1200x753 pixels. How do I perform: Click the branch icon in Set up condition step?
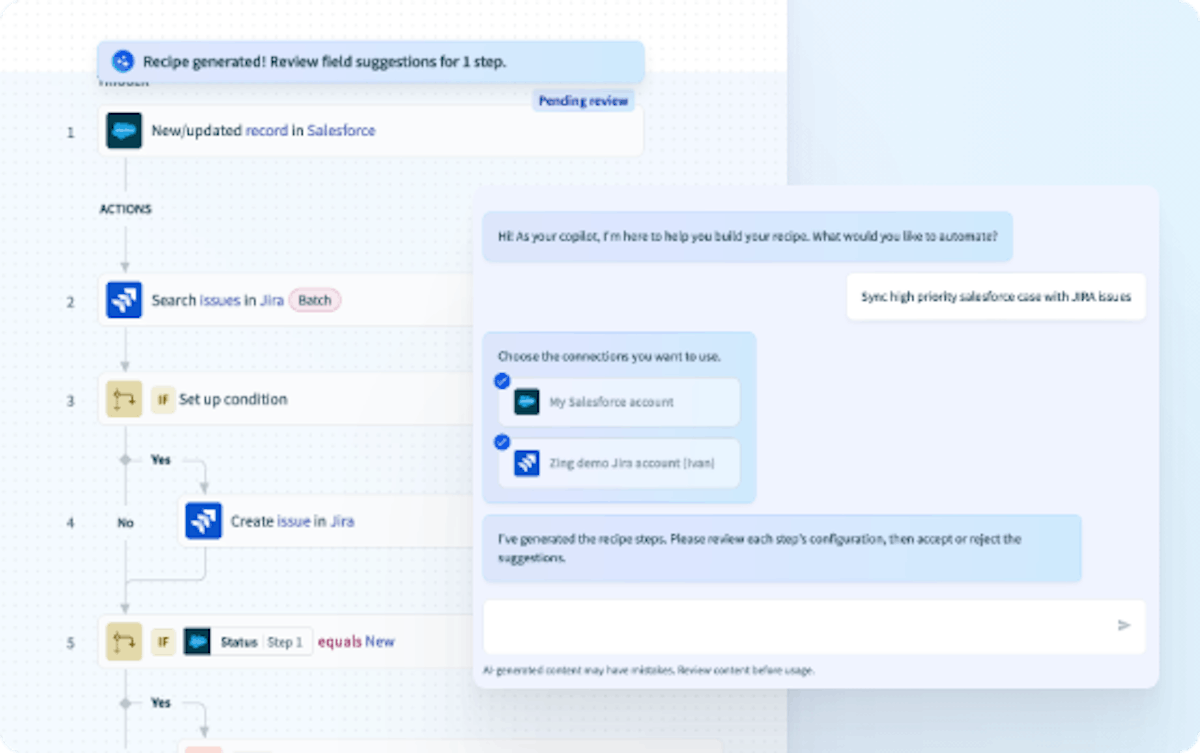tap(125, 400)
